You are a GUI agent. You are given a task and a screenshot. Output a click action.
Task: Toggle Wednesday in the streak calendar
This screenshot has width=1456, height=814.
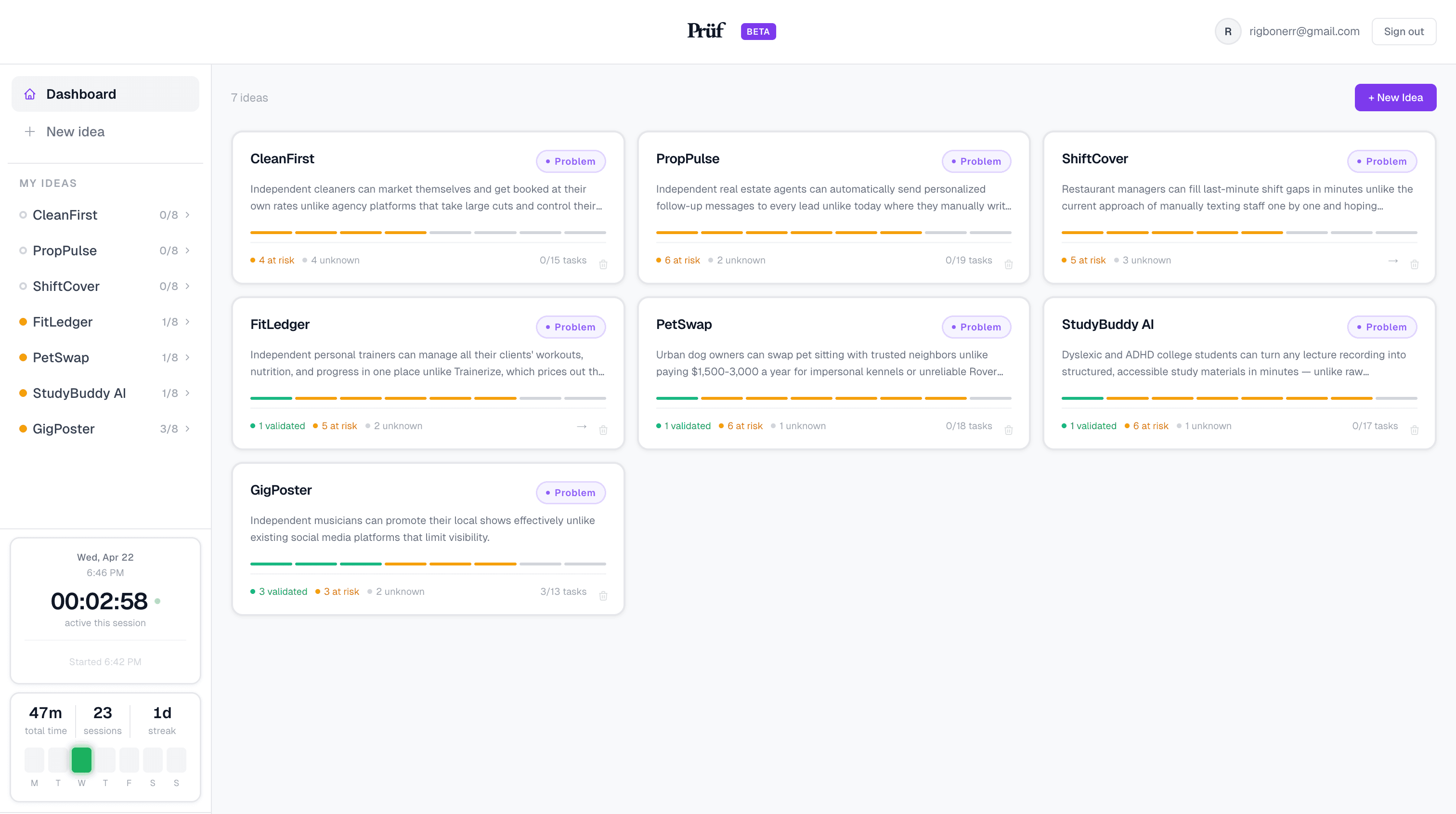[x=81, y=760]
